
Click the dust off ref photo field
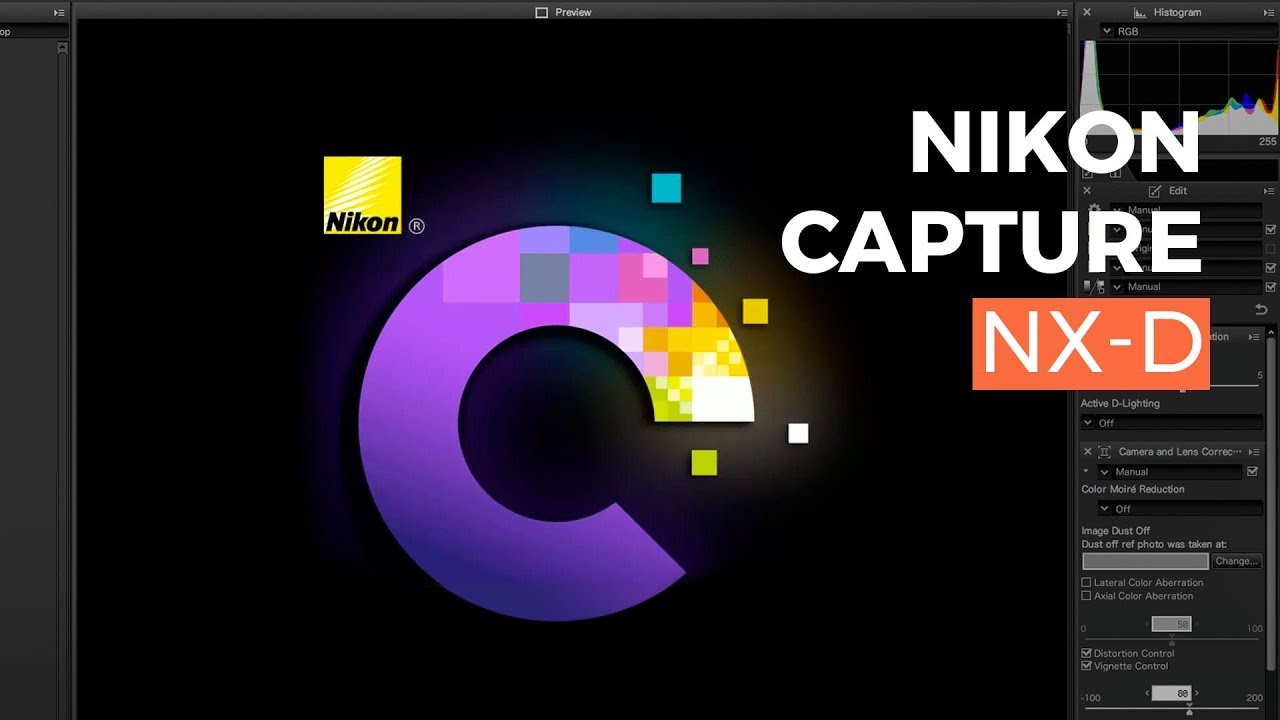click(1145, 561)
